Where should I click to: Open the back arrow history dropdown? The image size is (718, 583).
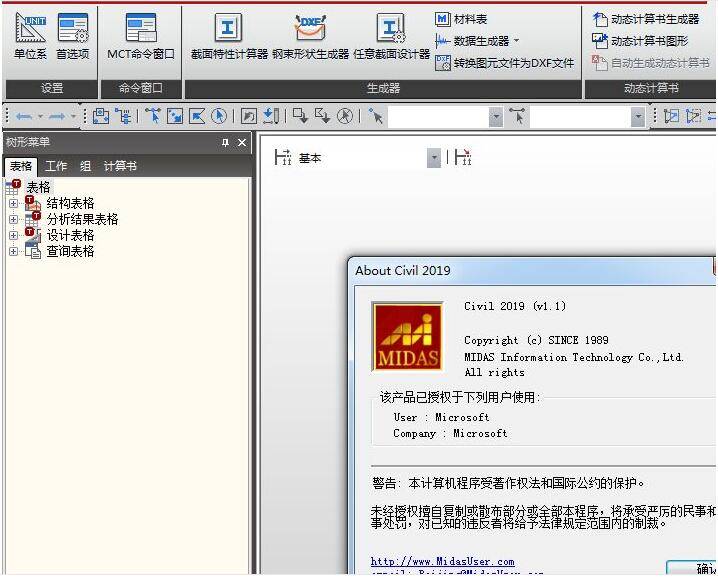tap(40, 117)
